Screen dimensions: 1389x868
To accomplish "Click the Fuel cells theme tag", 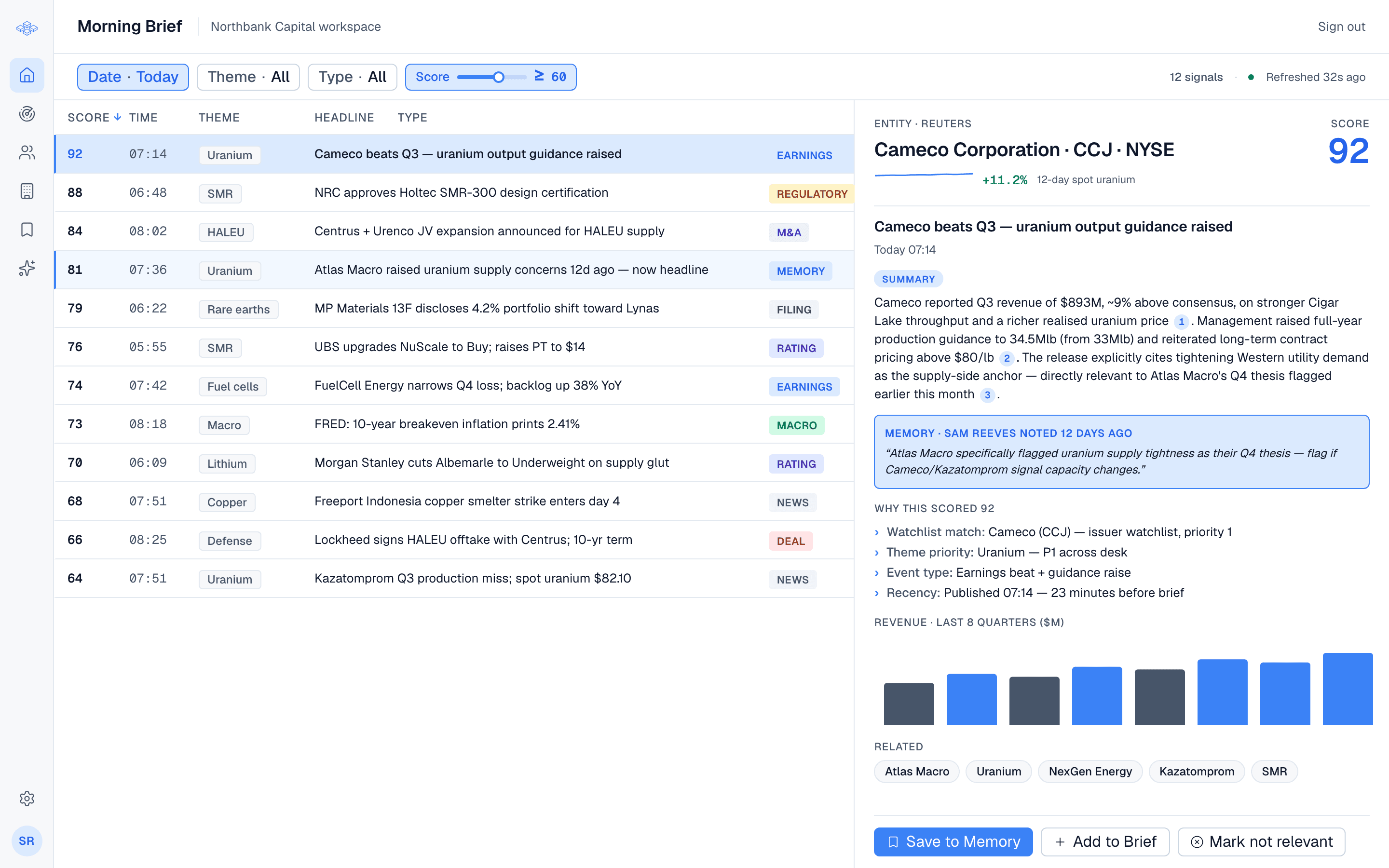I will pyautogui.click(x=232, y=386).
